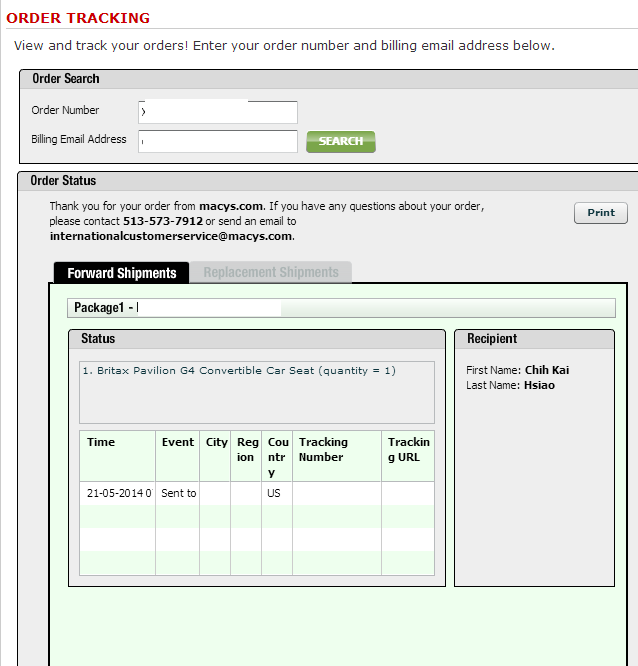Click the Tracking Number column header
The width and height of the screenshot is (638, 666).
pos(337,456)
